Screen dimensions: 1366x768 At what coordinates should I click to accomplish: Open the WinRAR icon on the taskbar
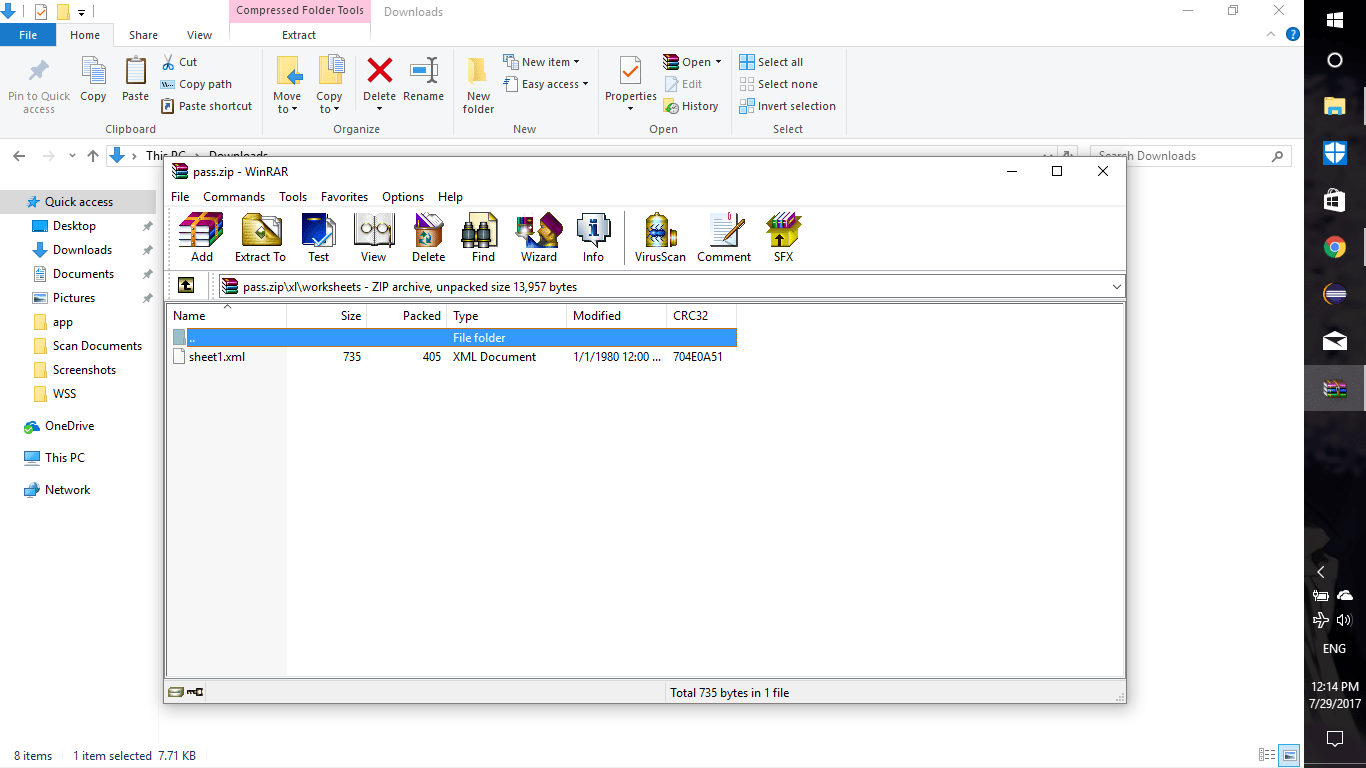1334,388
